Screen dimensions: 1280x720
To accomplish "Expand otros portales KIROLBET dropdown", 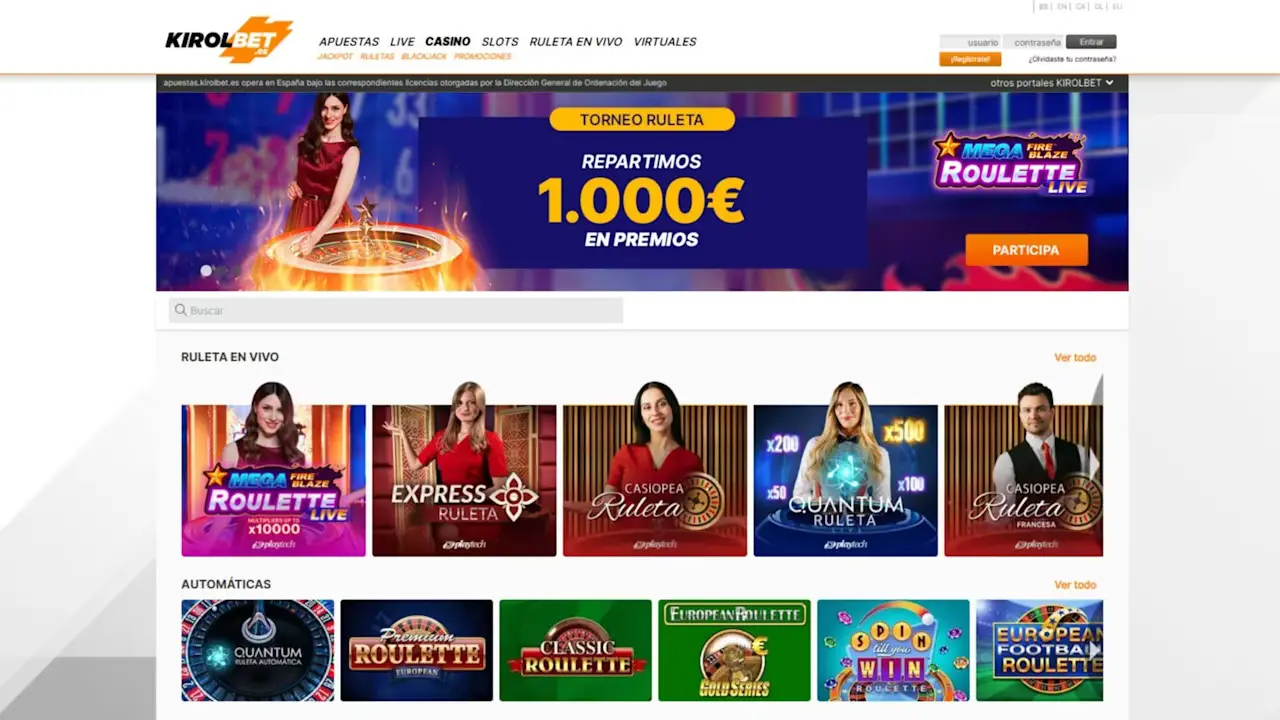I will (1052, 83).
